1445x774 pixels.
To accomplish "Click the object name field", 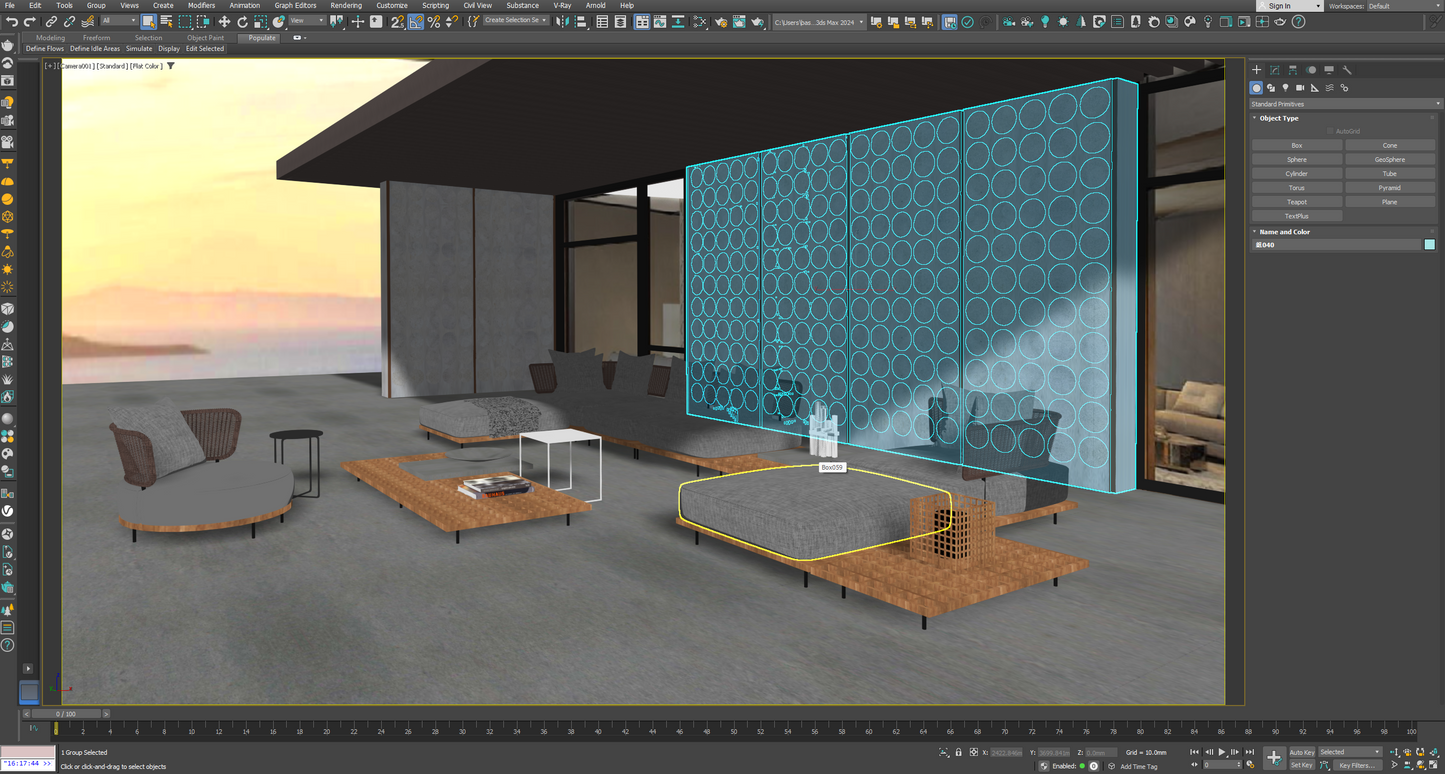I will 1337,245.
